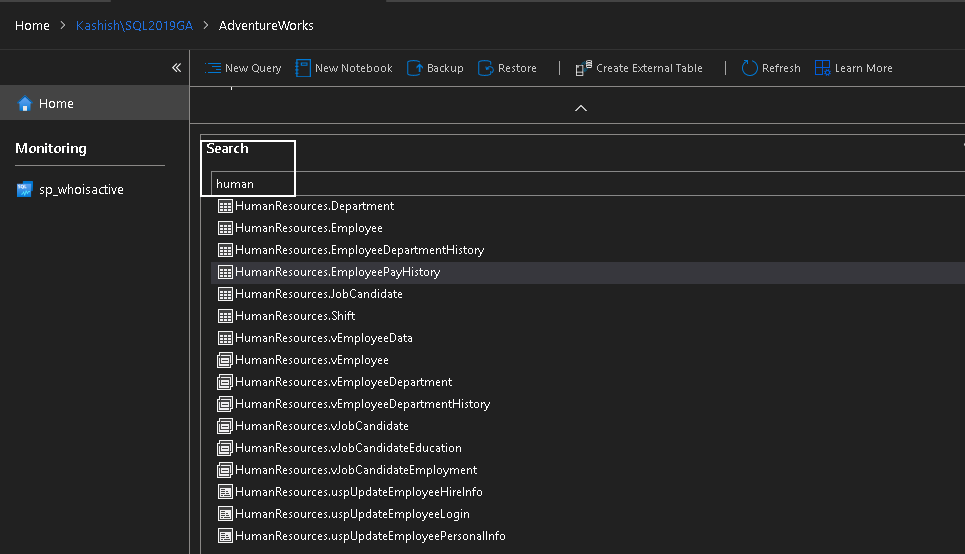
Task: Click the HumanResources.Shift table icon
Action: [x=225, y=316]
